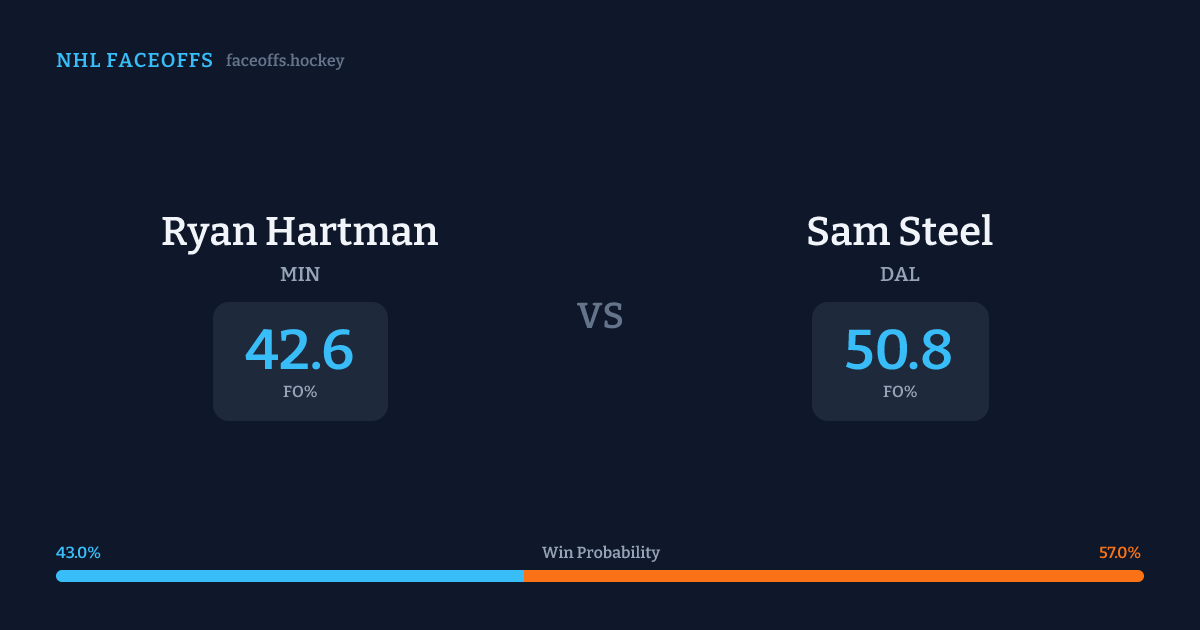Click the MIN team abbreviation
Image resolution: width=1200 pixels, height=630 pixels.
(300, 275)
